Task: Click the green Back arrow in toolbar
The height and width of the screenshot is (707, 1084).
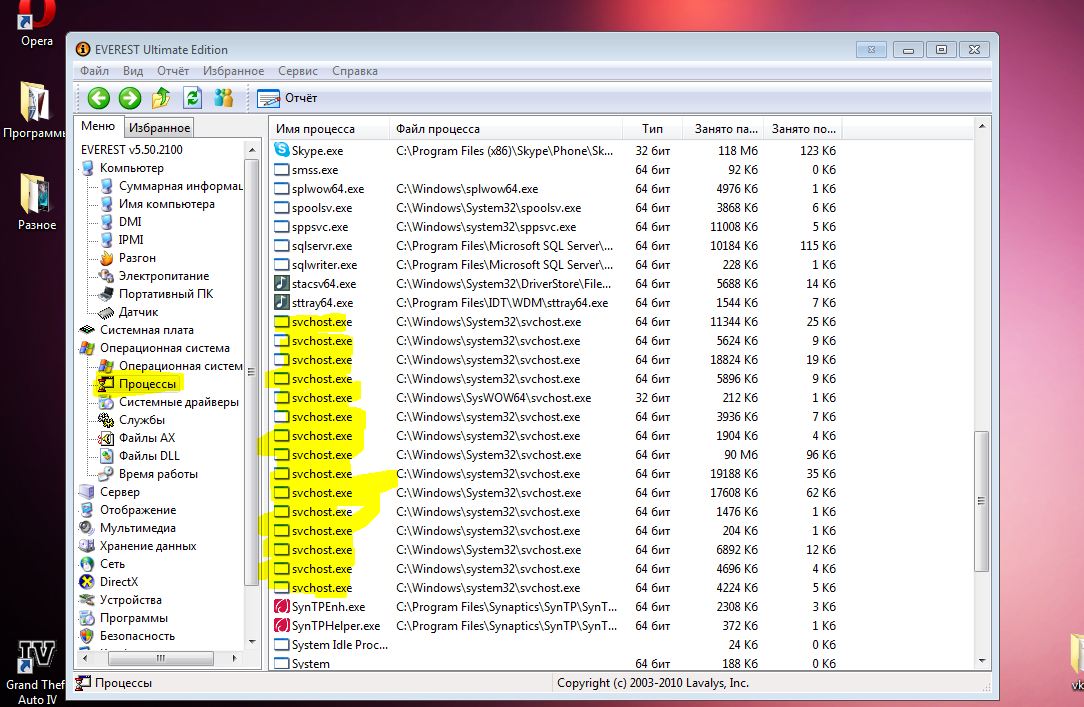Action: 98,98
